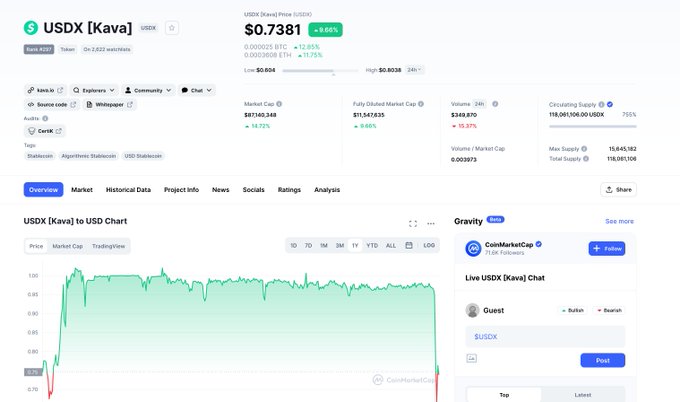Open the News tab

tap(220, 190)
